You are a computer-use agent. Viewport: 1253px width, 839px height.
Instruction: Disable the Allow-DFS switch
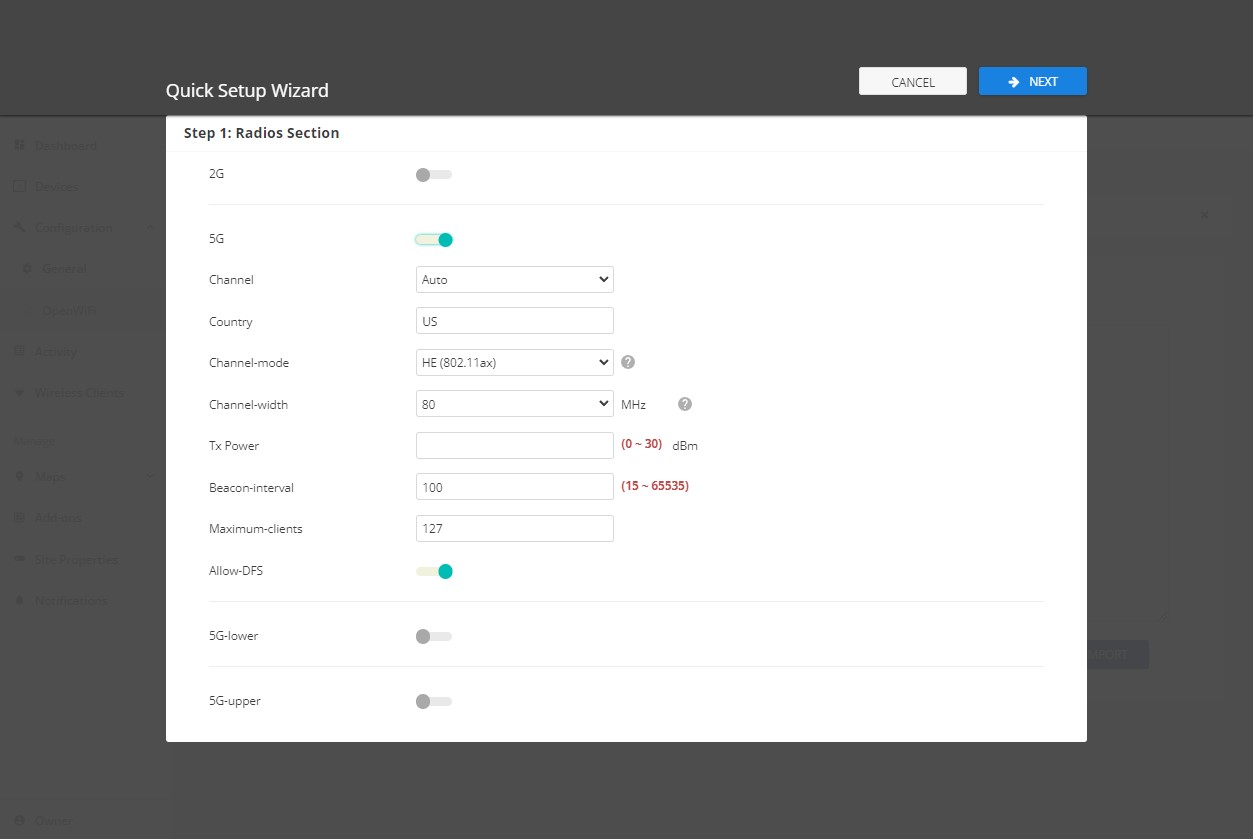pos(434,572)
